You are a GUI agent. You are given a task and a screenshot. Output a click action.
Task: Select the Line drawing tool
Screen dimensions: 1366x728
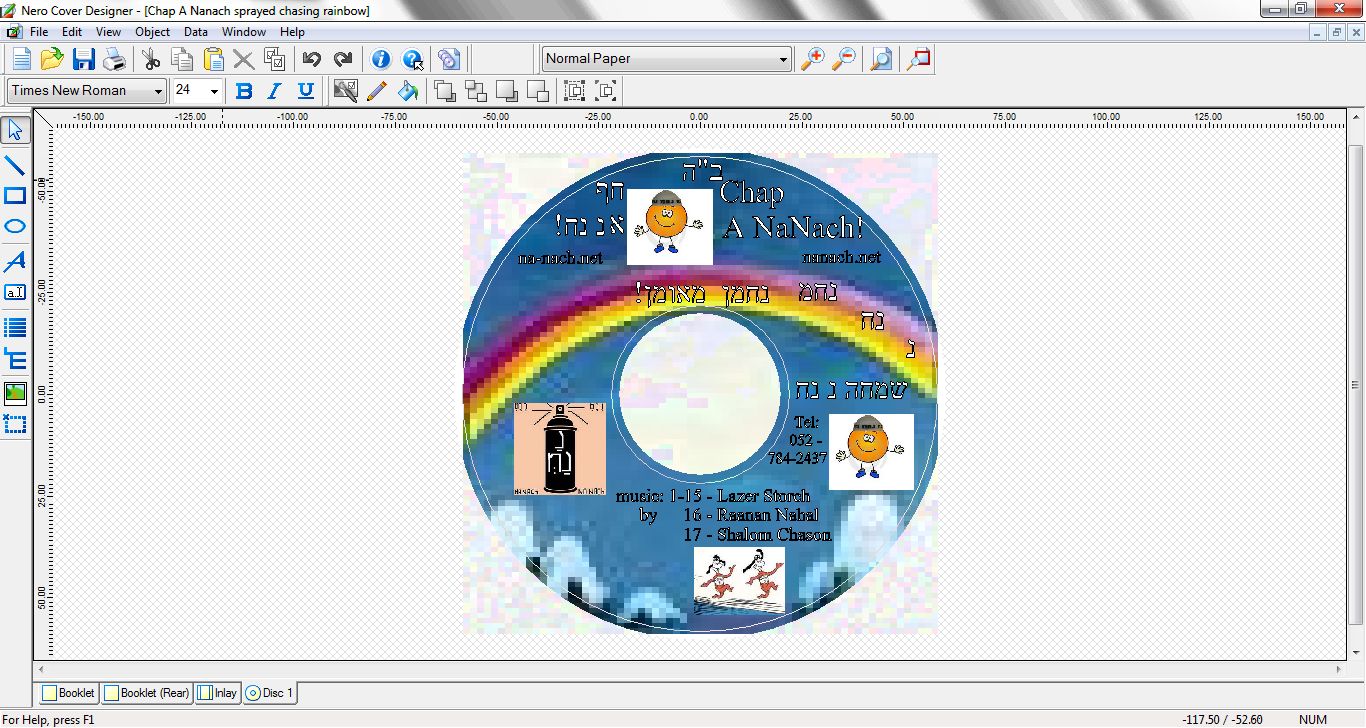pos(13,164)
